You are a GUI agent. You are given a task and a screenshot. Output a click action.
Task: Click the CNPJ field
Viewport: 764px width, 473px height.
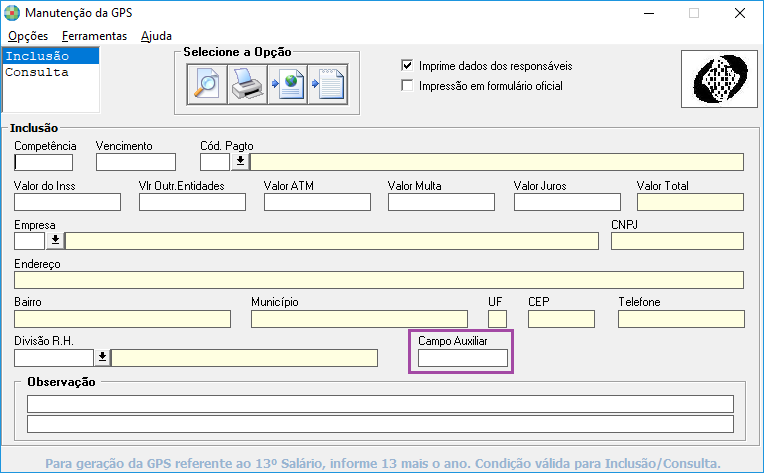[x=677, y=241]
